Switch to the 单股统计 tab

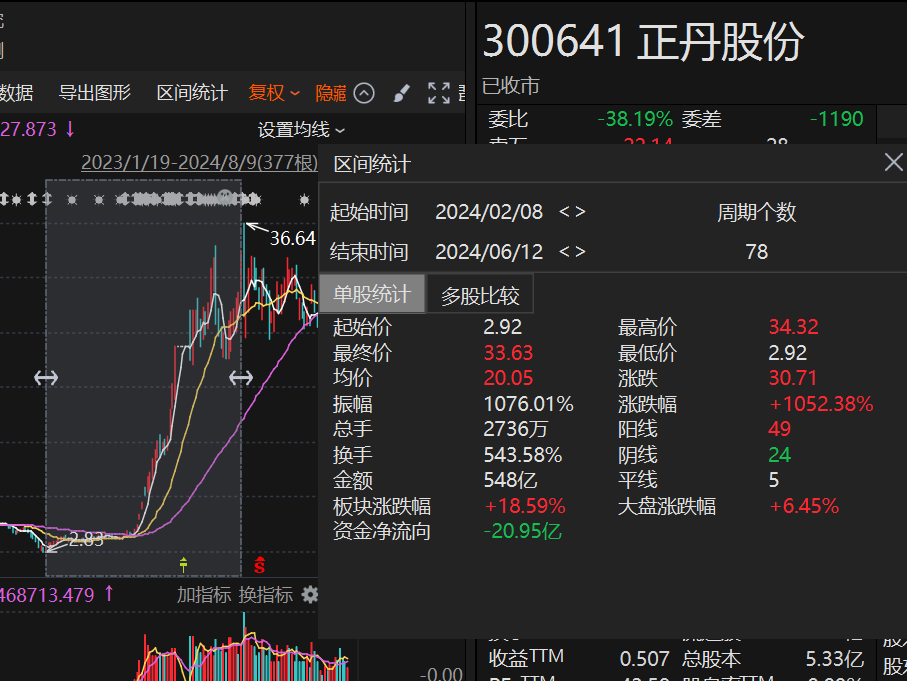tap(372, 294)
